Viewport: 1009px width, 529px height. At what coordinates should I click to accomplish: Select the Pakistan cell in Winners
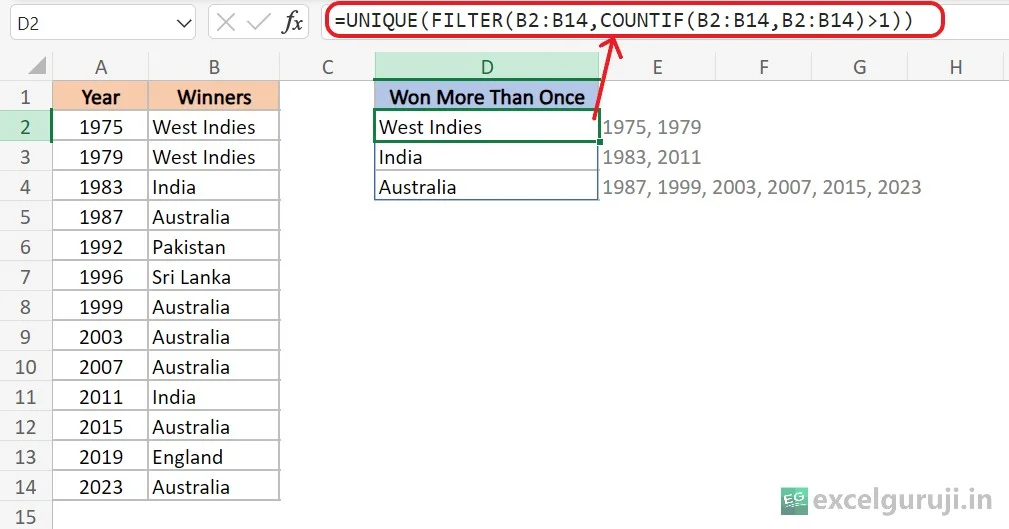[x=214, y=246]
